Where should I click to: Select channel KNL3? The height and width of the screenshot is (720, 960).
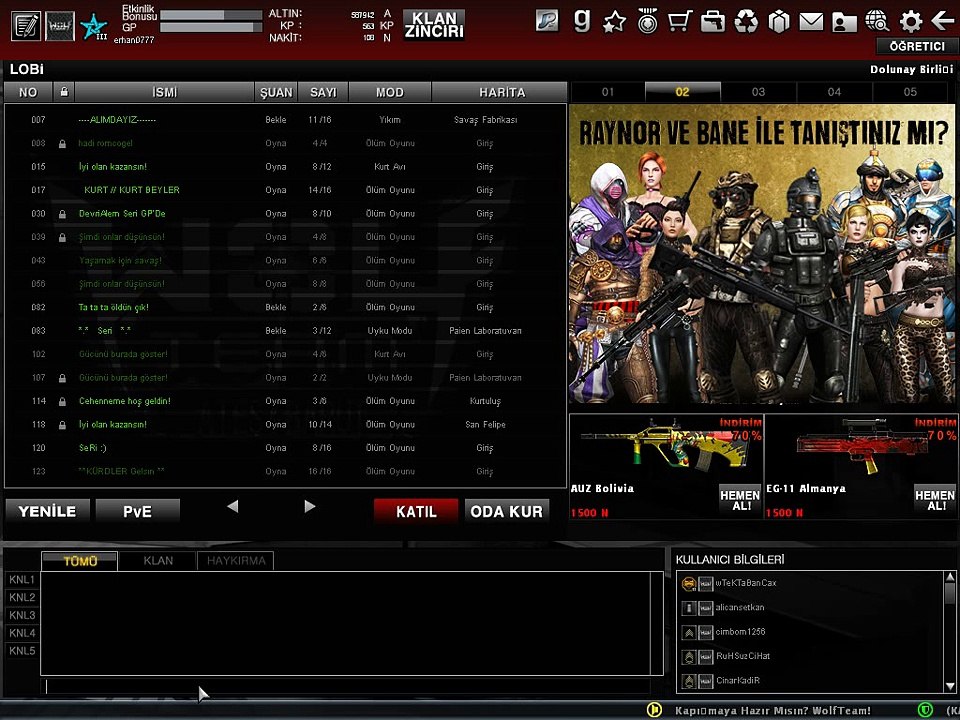click(x=22, y=615)
